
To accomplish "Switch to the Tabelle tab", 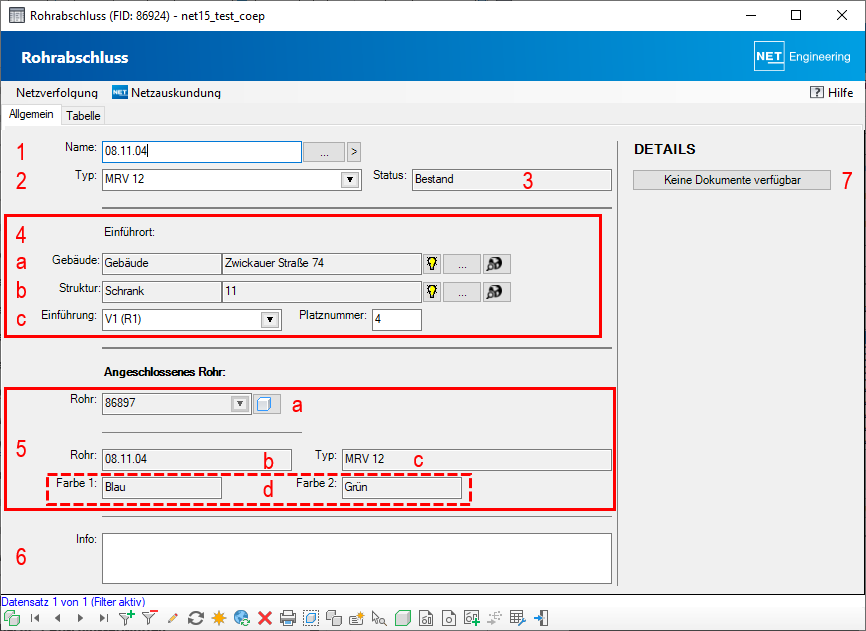I will click(83, 116).
